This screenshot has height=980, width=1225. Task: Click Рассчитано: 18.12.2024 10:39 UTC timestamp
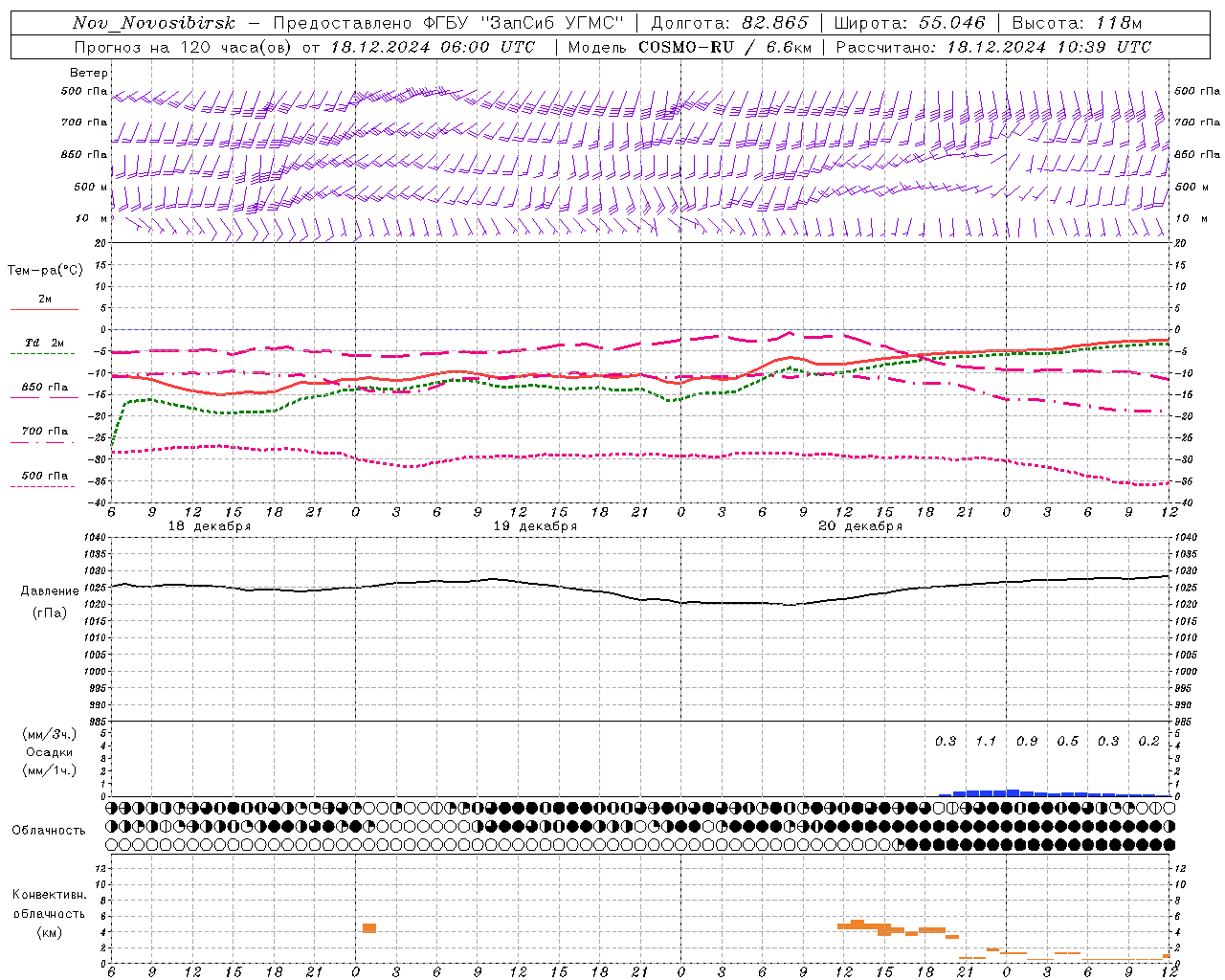(x=993, y=47)
